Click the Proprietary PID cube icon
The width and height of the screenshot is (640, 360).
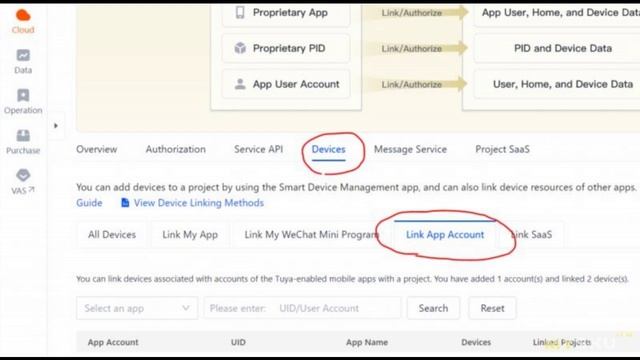click(x=240, y=48)
